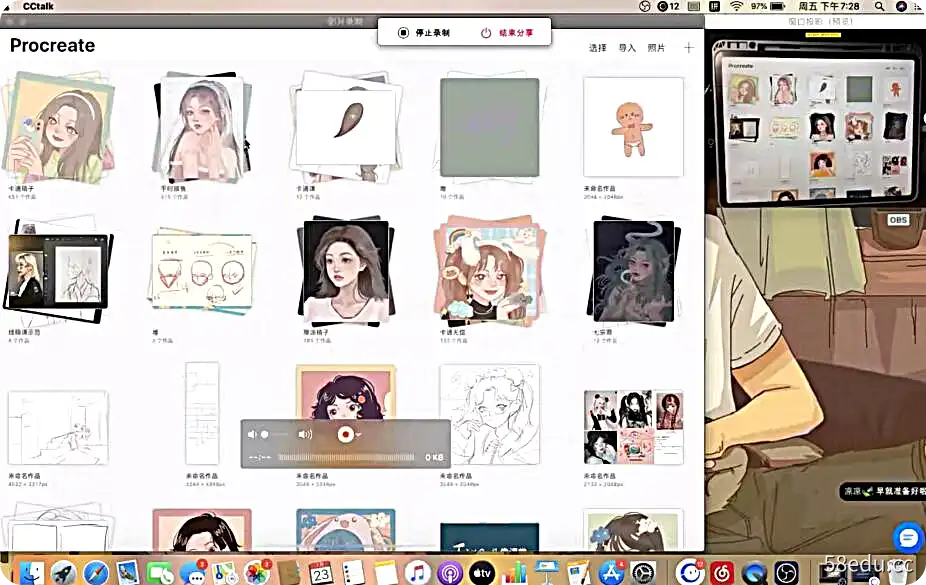926x585 pixels.
Task: Open the recording options arrow beside record button
Action: pyautogui.click(x=358, y=436)
